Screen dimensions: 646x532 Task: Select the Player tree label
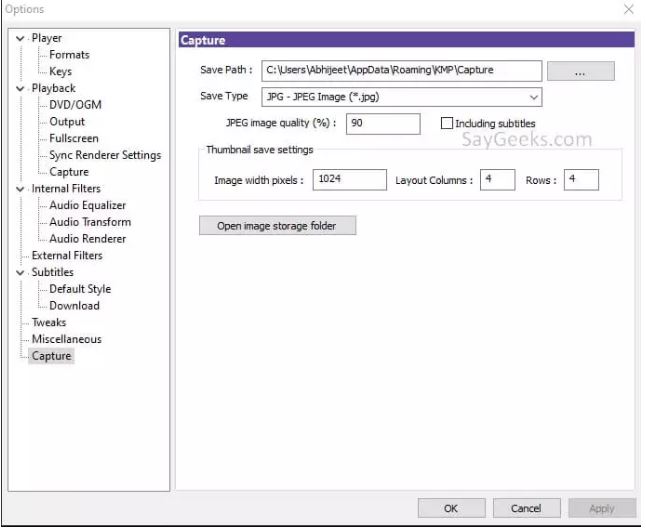(47, 38)
